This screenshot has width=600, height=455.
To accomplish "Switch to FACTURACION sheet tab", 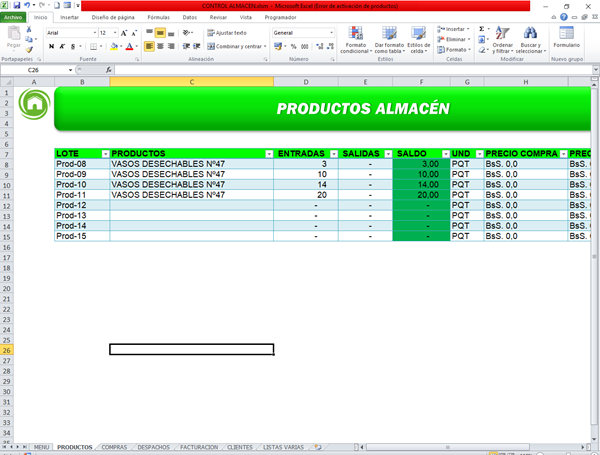I will [199, 447].
